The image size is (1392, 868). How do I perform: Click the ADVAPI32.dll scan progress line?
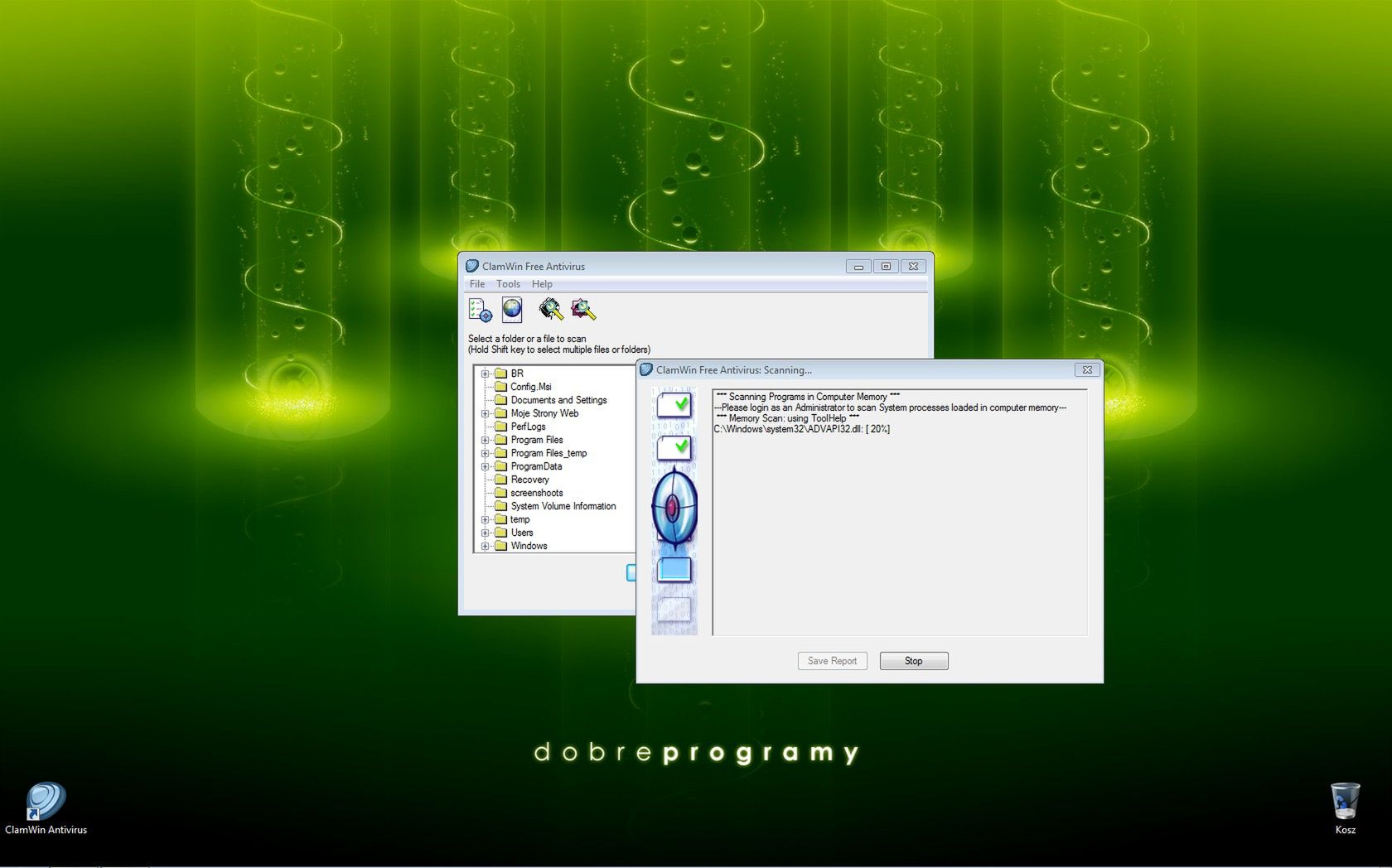[801, 429]
